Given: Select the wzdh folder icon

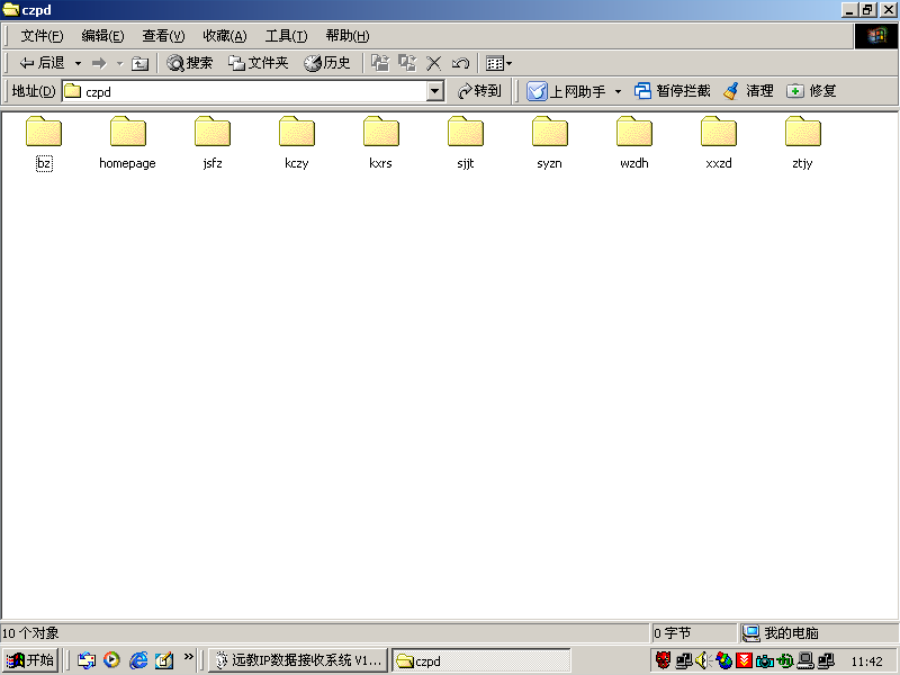Looking at the screenshot, I should pos(634,133).
